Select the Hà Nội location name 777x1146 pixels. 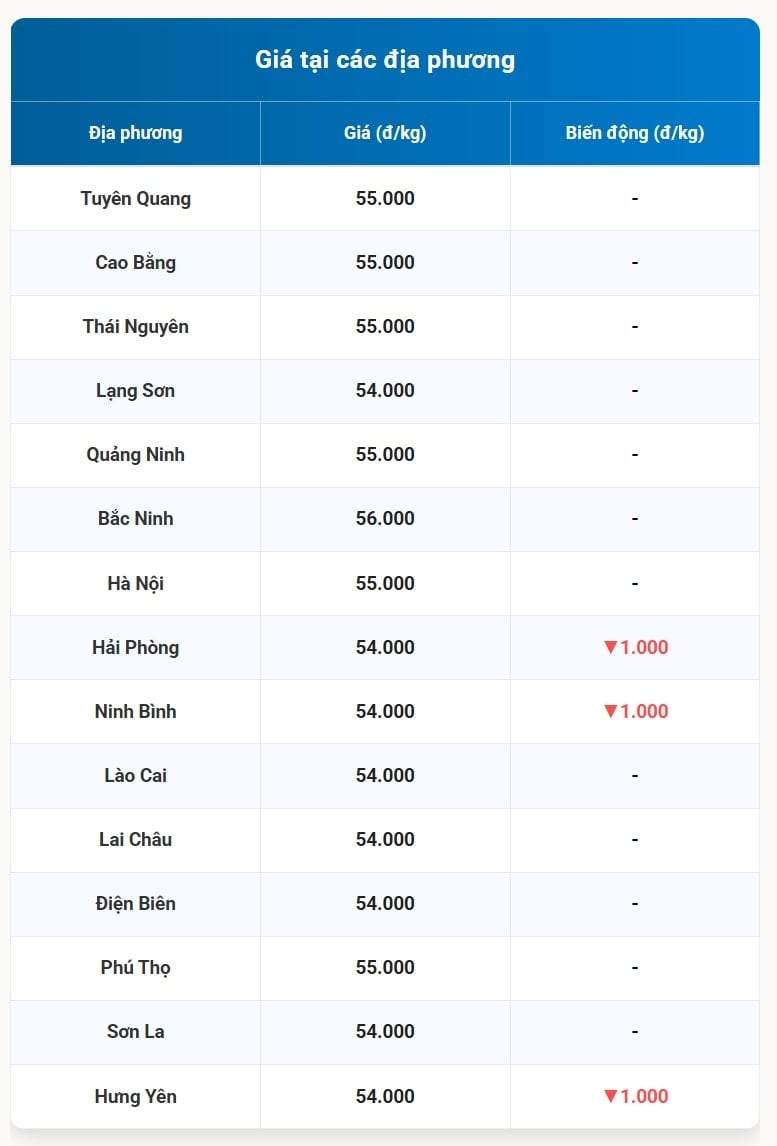click(135, 583)
